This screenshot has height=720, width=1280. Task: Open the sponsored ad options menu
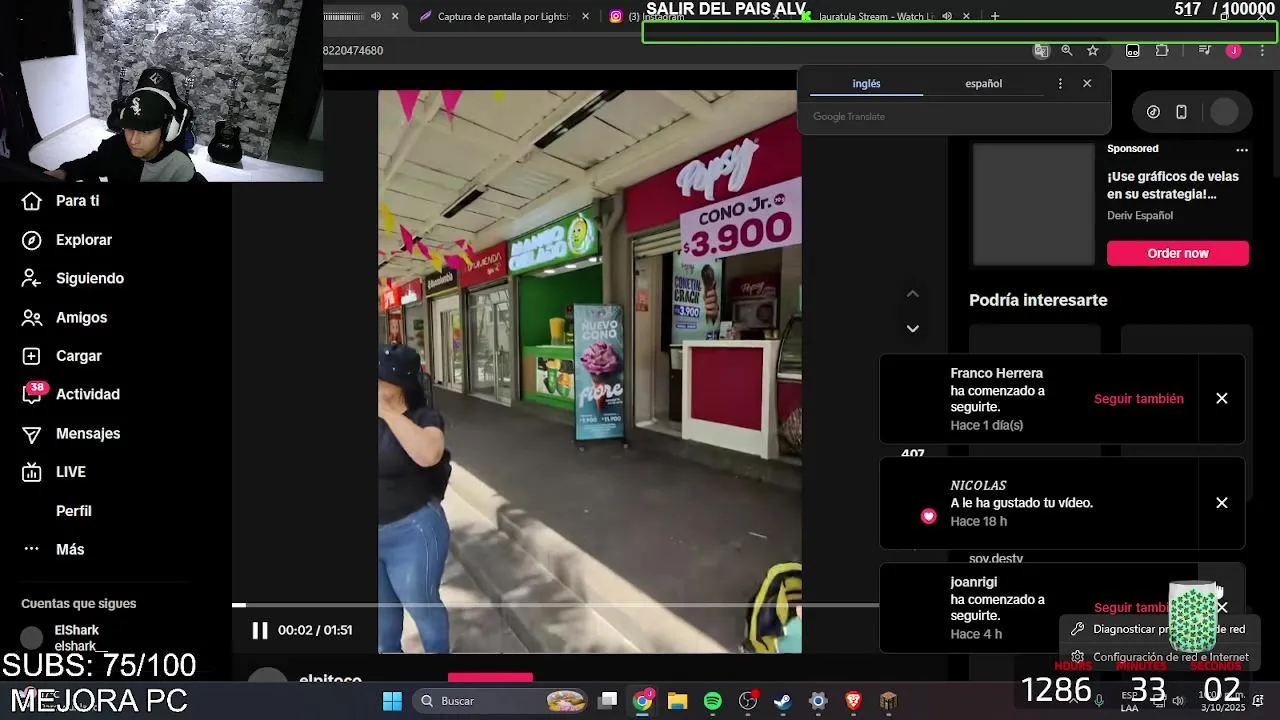(x=1242, y=150)
